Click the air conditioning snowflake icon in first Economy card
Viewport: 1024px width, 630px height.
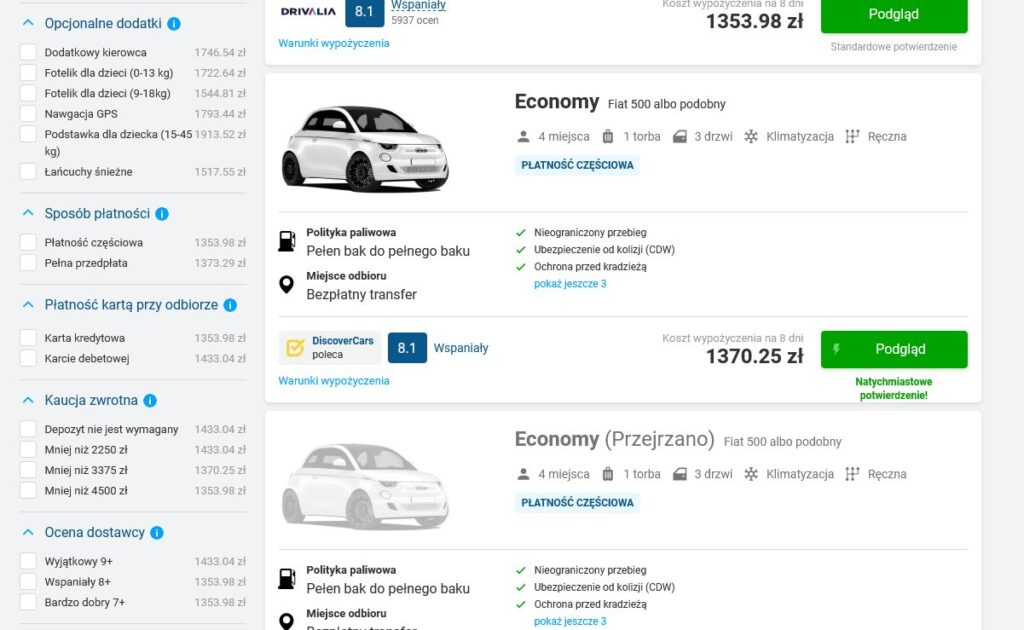[x=751, y=136]
